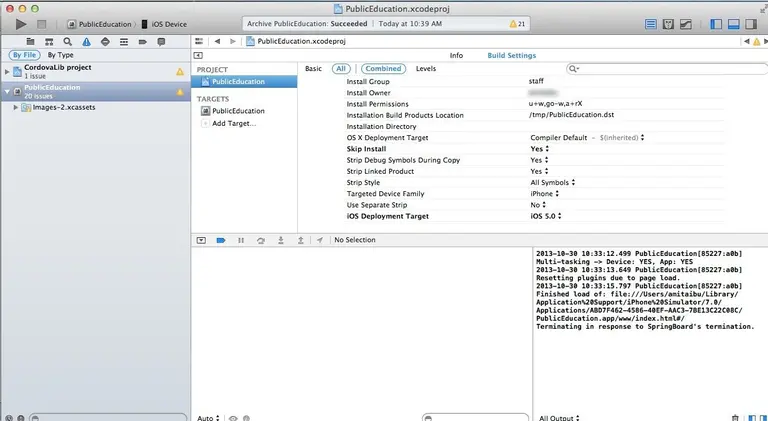
Task: Click the build settings search field
Action: tap(667, 69)
